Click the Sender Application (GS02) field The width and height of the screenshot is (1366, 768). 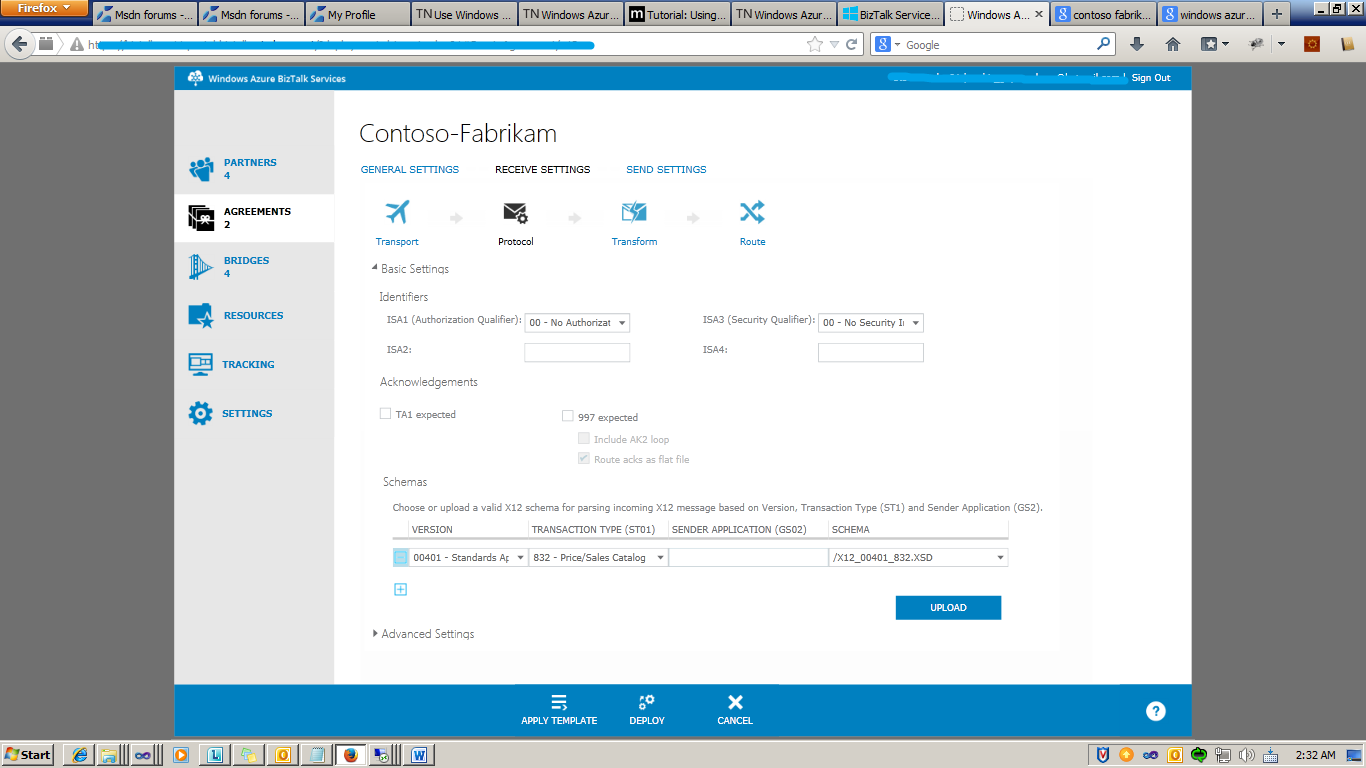tap(748, 557)
